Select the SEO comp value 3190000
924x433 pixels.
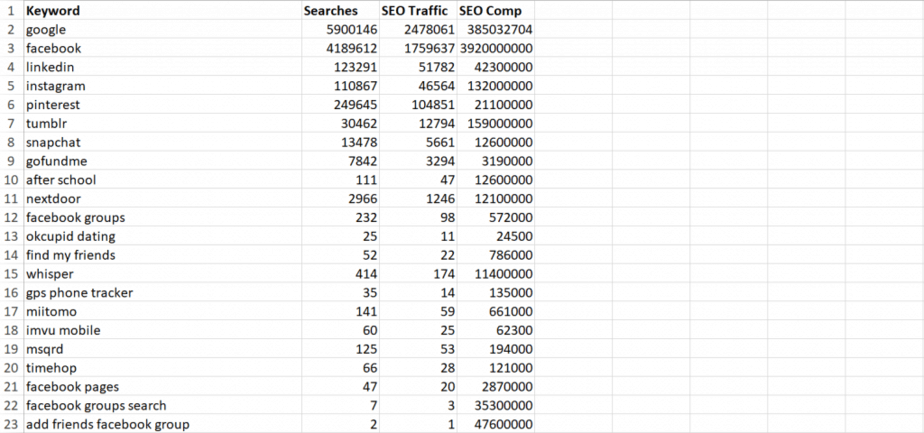[496, 161]
